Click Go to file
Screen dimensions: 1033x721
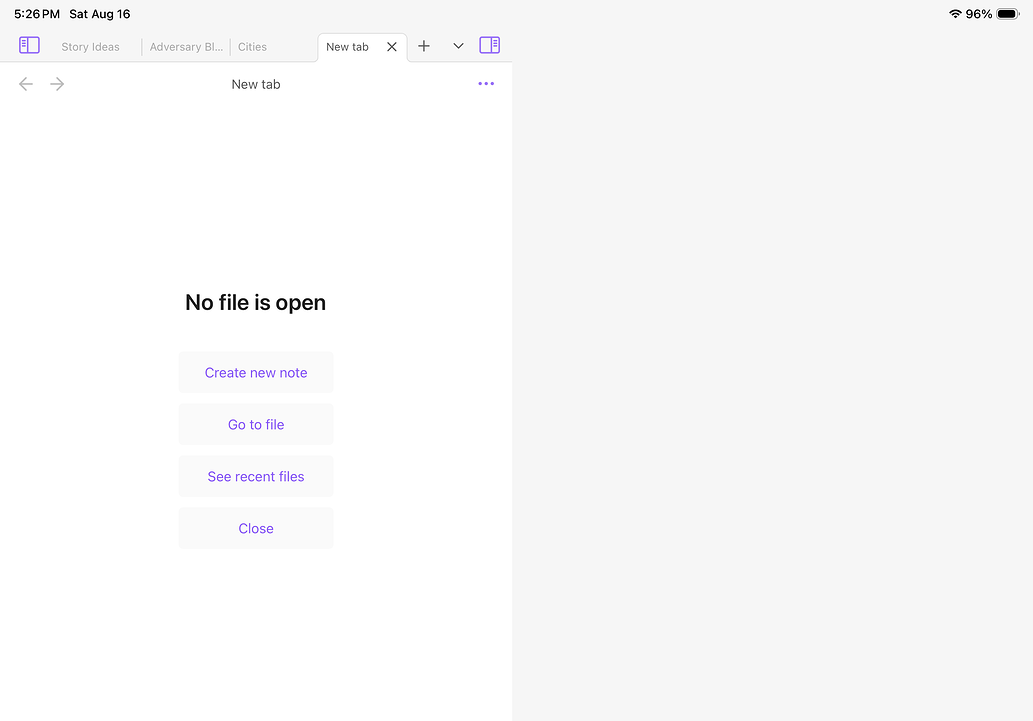tap(256, 424)
